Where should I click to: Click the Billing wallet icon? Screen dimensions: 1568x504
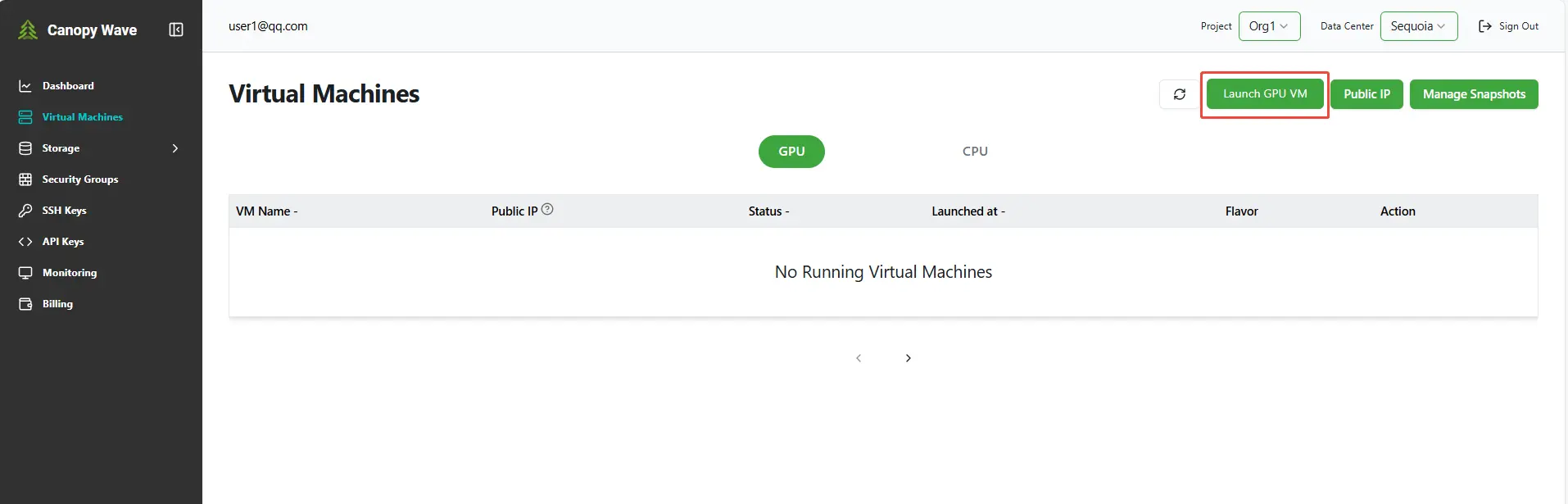25,304
